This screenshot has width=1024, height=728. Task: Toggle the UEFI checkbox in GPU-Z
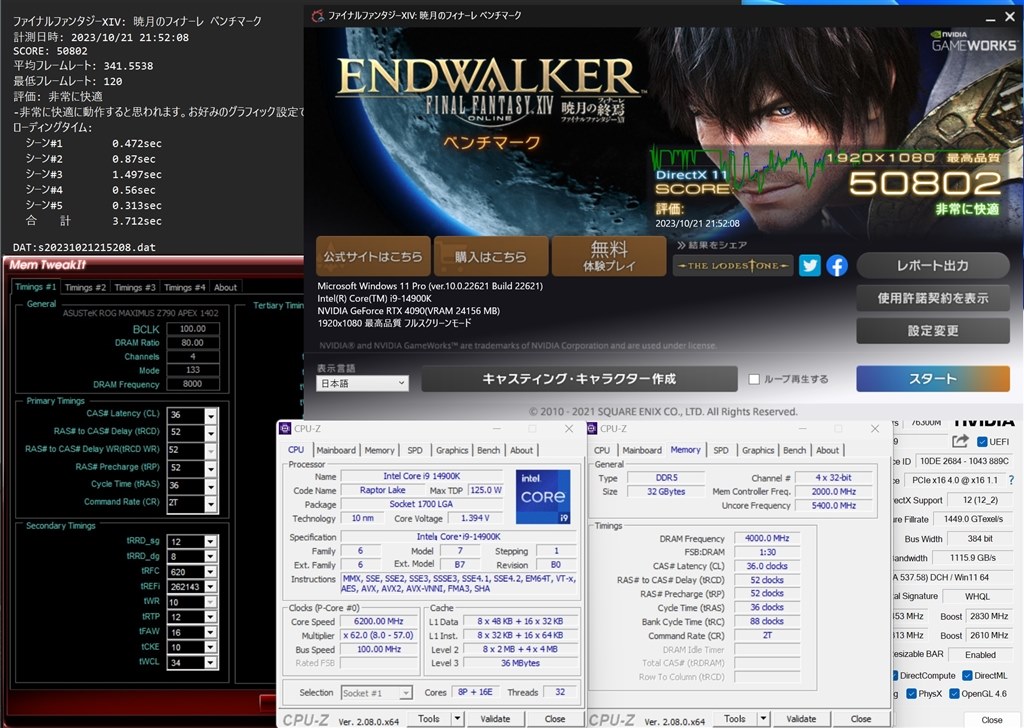pyautogui.click(x=982, y=441)
